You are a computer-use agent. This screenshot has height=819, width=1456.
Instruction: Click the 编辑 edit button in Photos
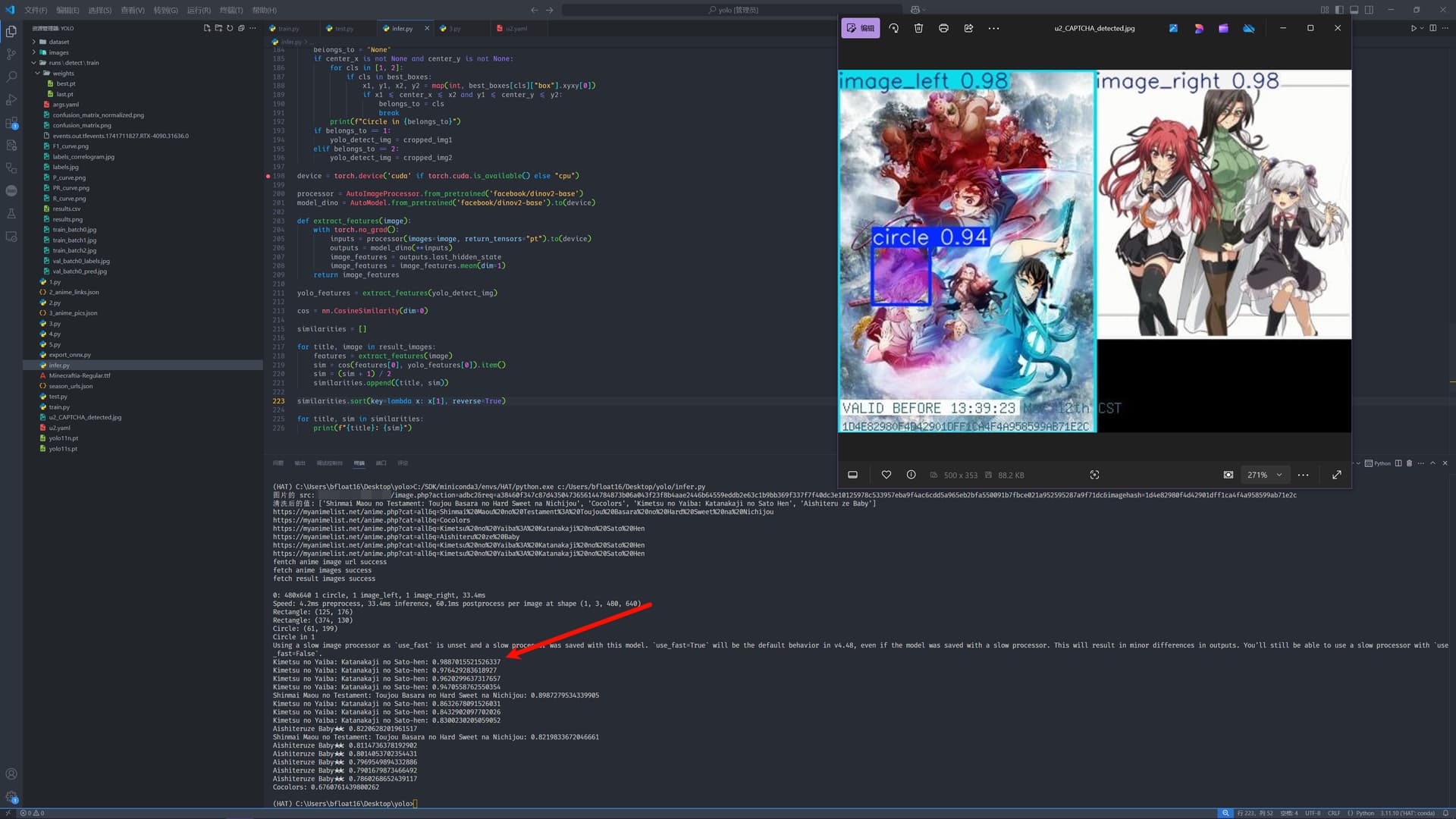[861, 28]
